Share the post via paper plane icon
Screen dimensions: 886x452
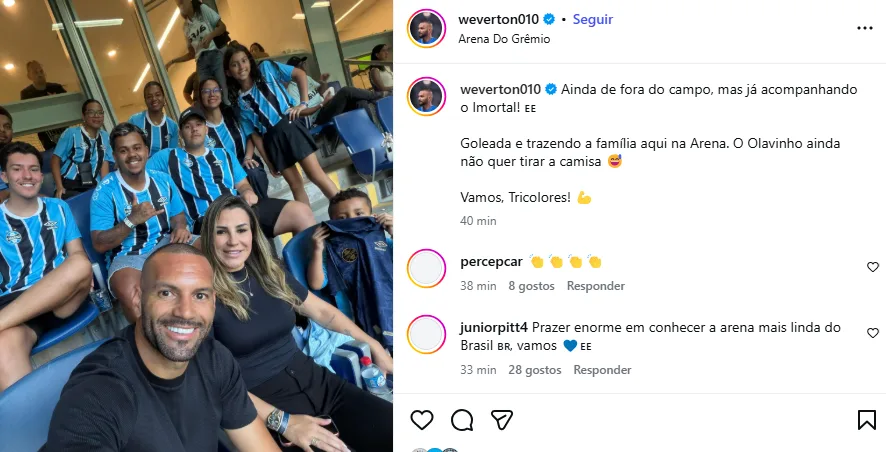tap(502, 420)
